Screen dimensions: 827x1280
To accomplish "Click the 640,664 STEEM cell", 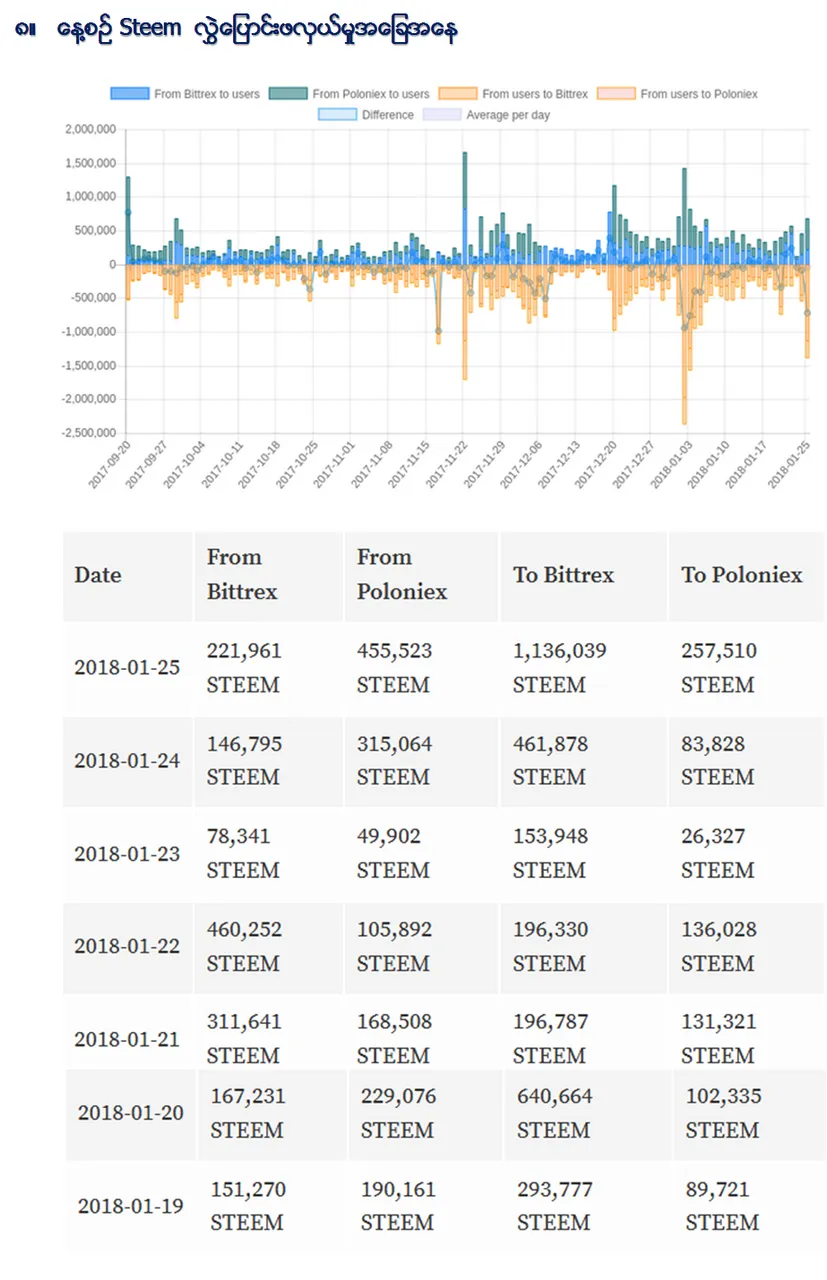I will click(x=587, y=1114).
